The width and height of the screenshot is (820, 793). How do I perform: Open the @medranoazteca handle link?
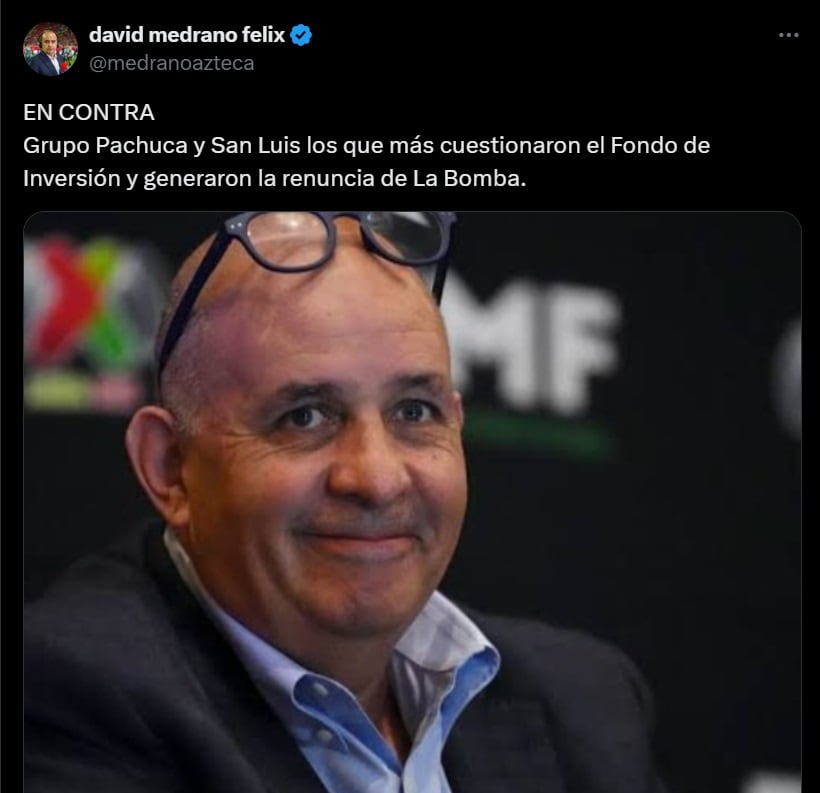172,63
